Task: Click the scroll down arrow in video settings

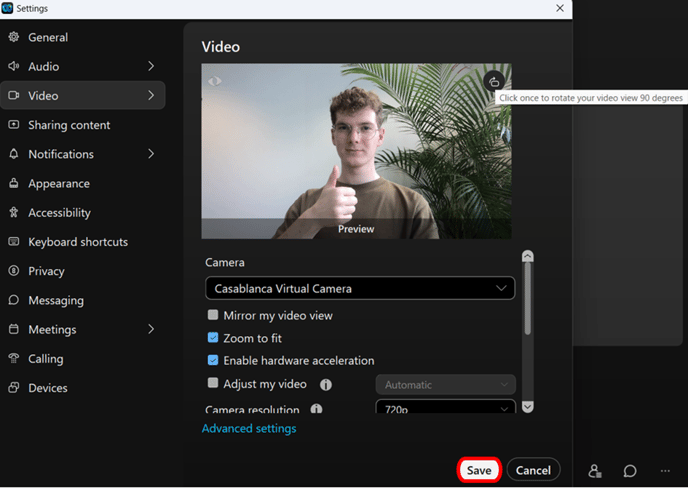Action: pos(528,406)
